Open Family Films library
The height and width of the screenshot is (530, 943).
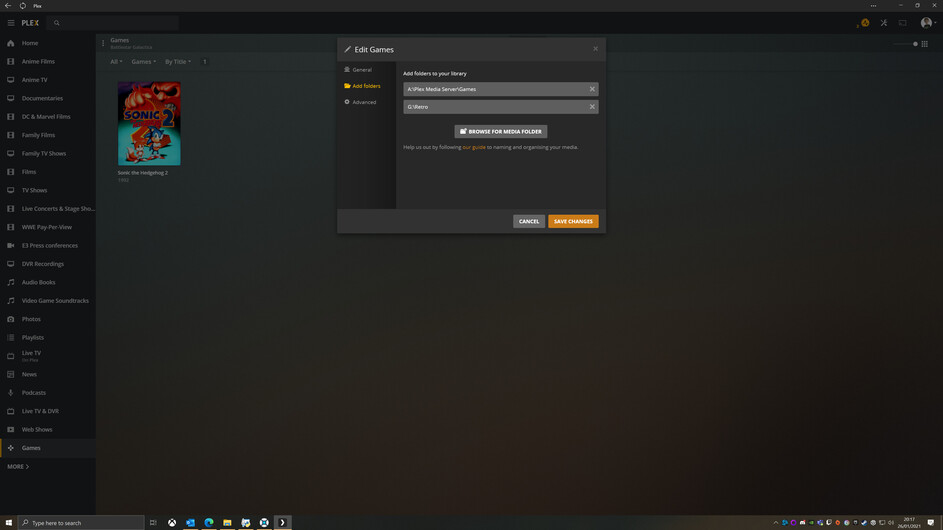pyautogui.click(x=38, y=135)
